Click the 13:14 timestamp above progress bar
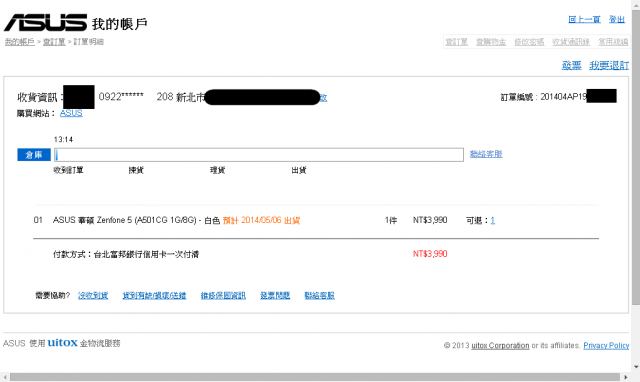Viewport: 640px width, 382px height. [x=63, y=140]
